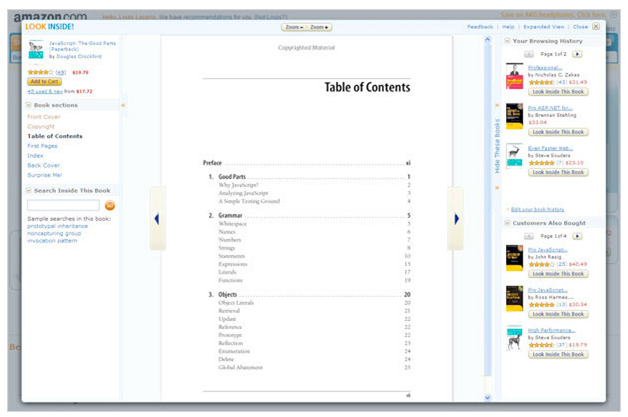This screenshot has width=628, height=417.
Task: Look Inside the Nicholas Zakas book
Action: 558,92
